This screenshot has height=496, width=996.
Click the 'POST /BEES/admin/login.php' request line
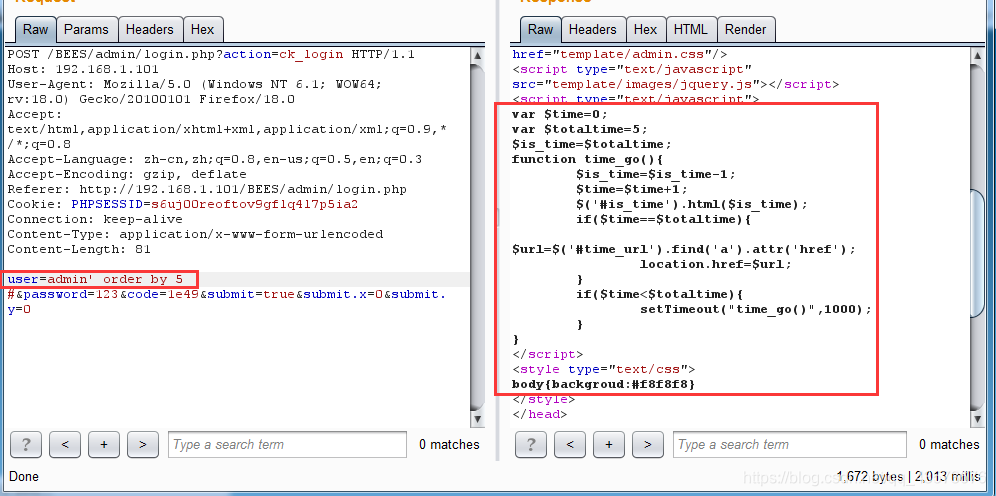click(x=211, y=55)
